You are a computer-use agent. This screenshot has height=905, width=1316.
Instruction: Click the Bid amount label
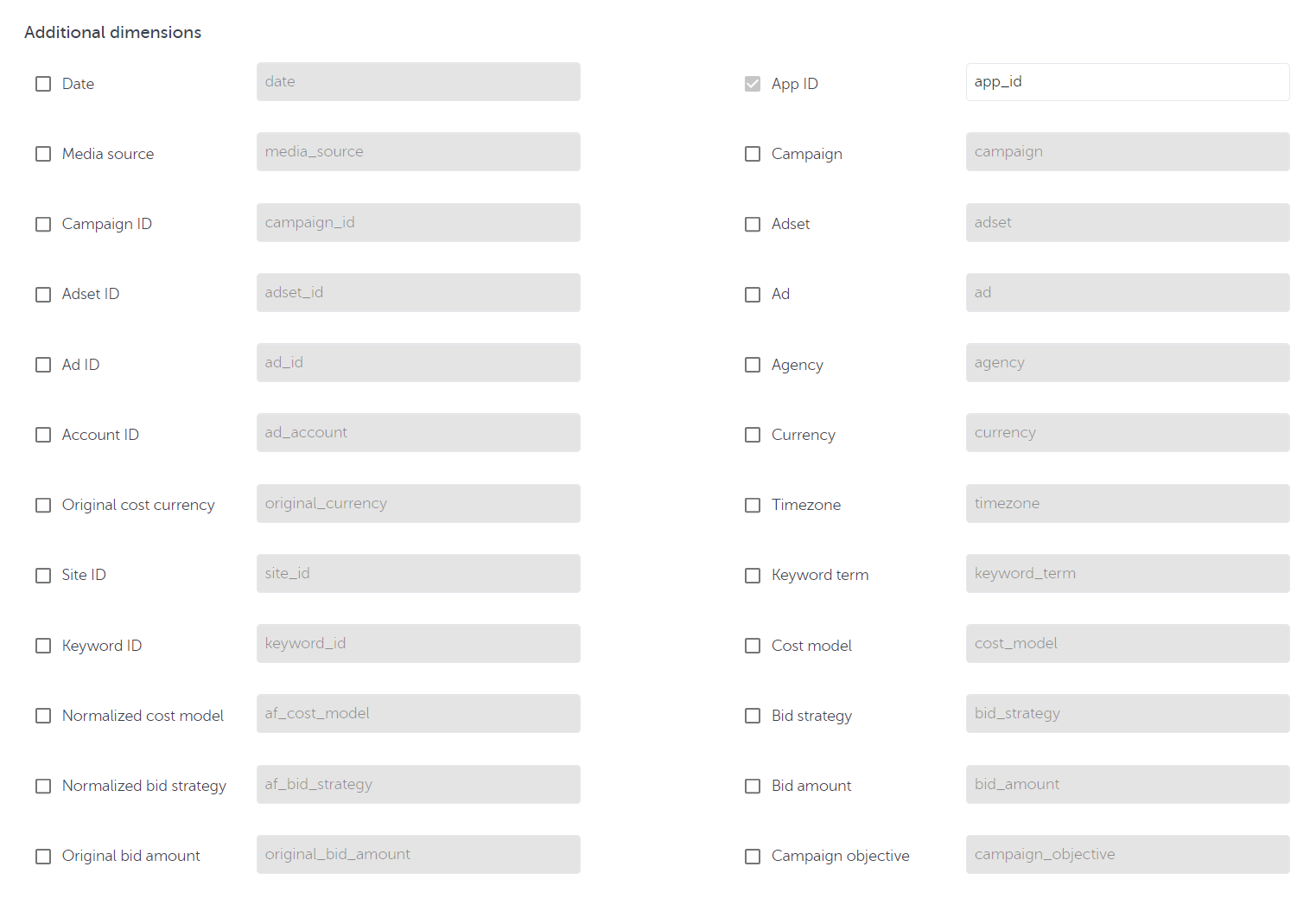[811, 786]
